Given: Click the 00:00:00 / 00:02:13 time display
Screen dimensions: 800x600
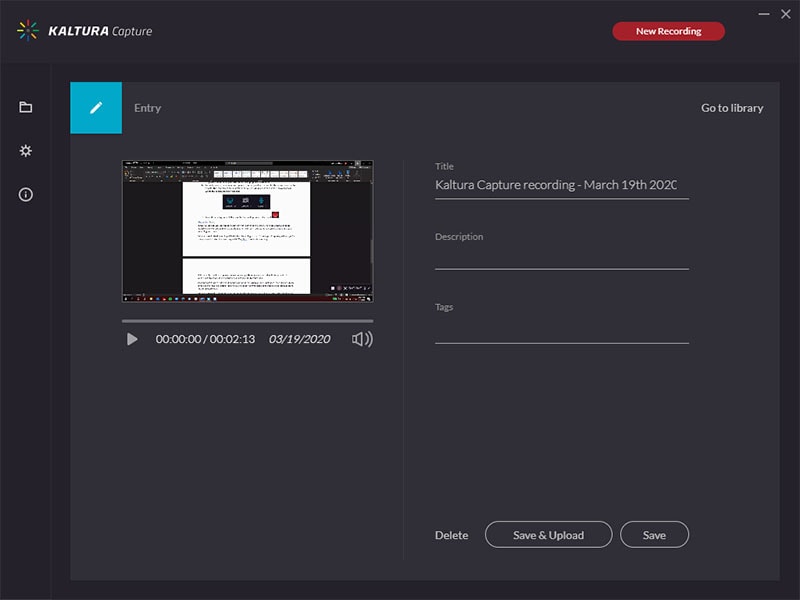Looking at the screenshot, I should click(x=205, y=339).
